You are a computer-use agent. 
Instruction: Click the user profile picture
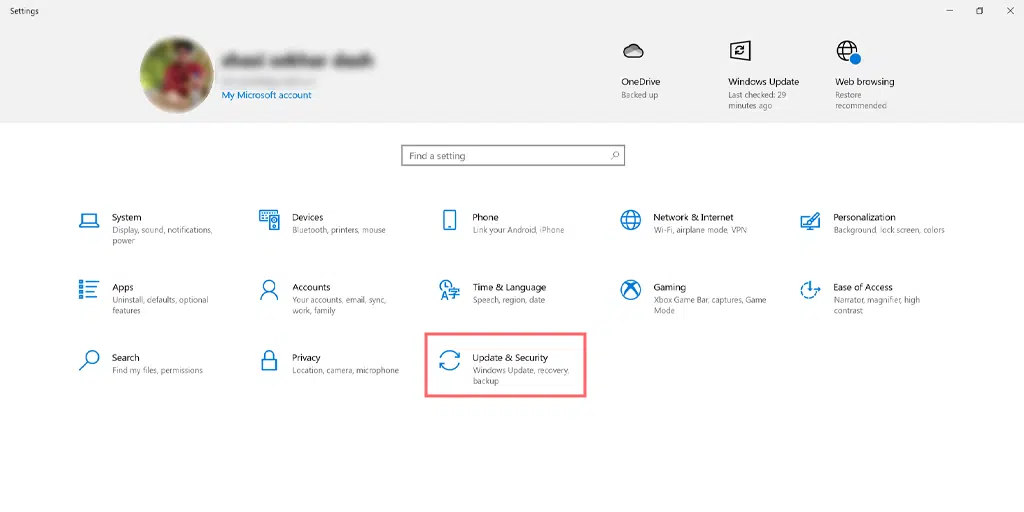(177, 75)
